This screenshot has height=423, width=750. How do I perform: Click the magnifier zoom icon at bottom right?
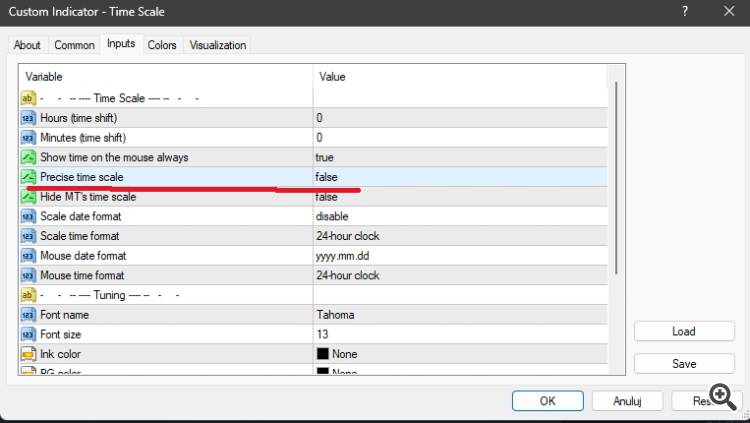click(x=723, y=396)
